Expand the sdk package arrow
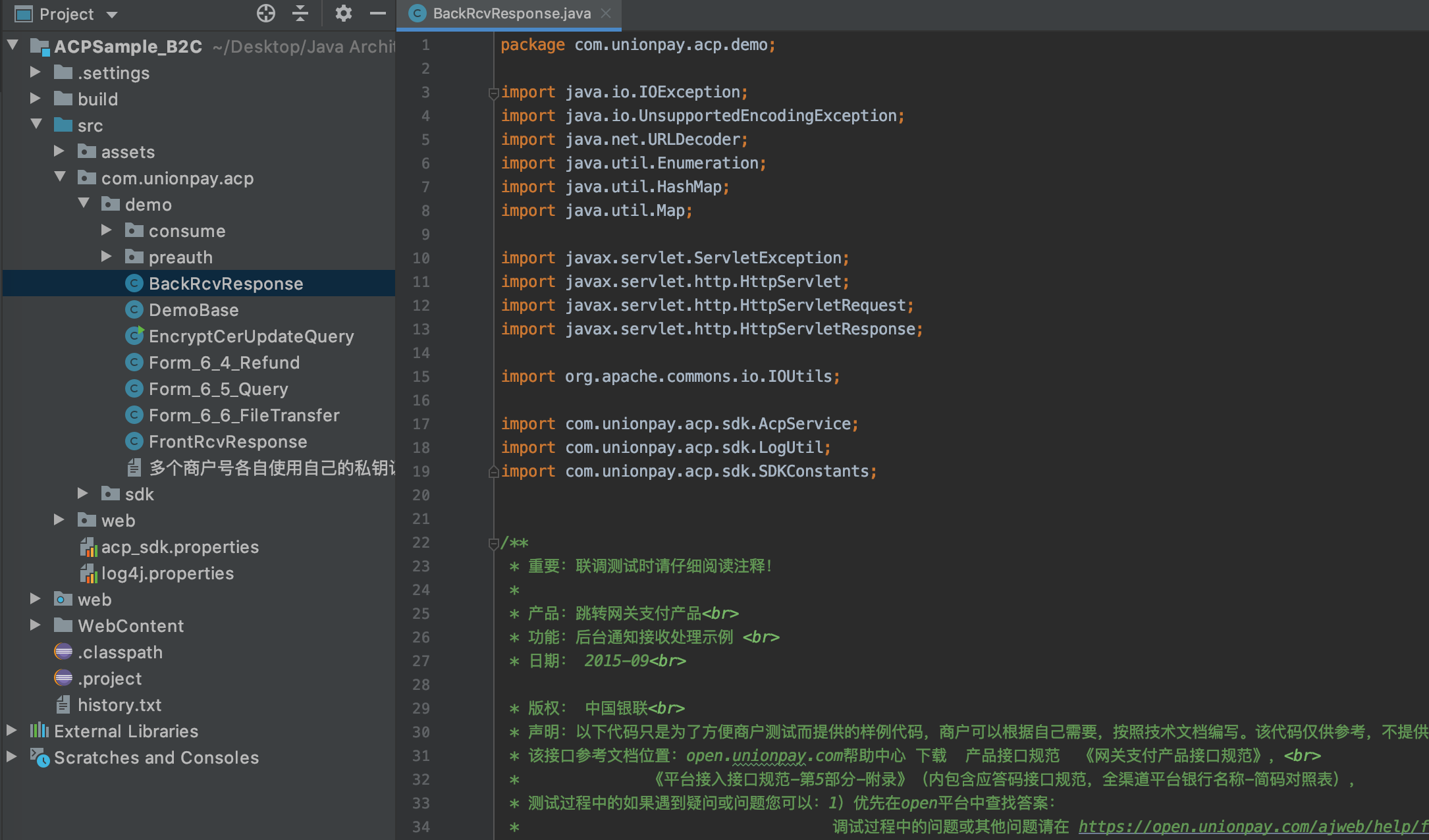1429x840 pixels. (x=83, y=493)
